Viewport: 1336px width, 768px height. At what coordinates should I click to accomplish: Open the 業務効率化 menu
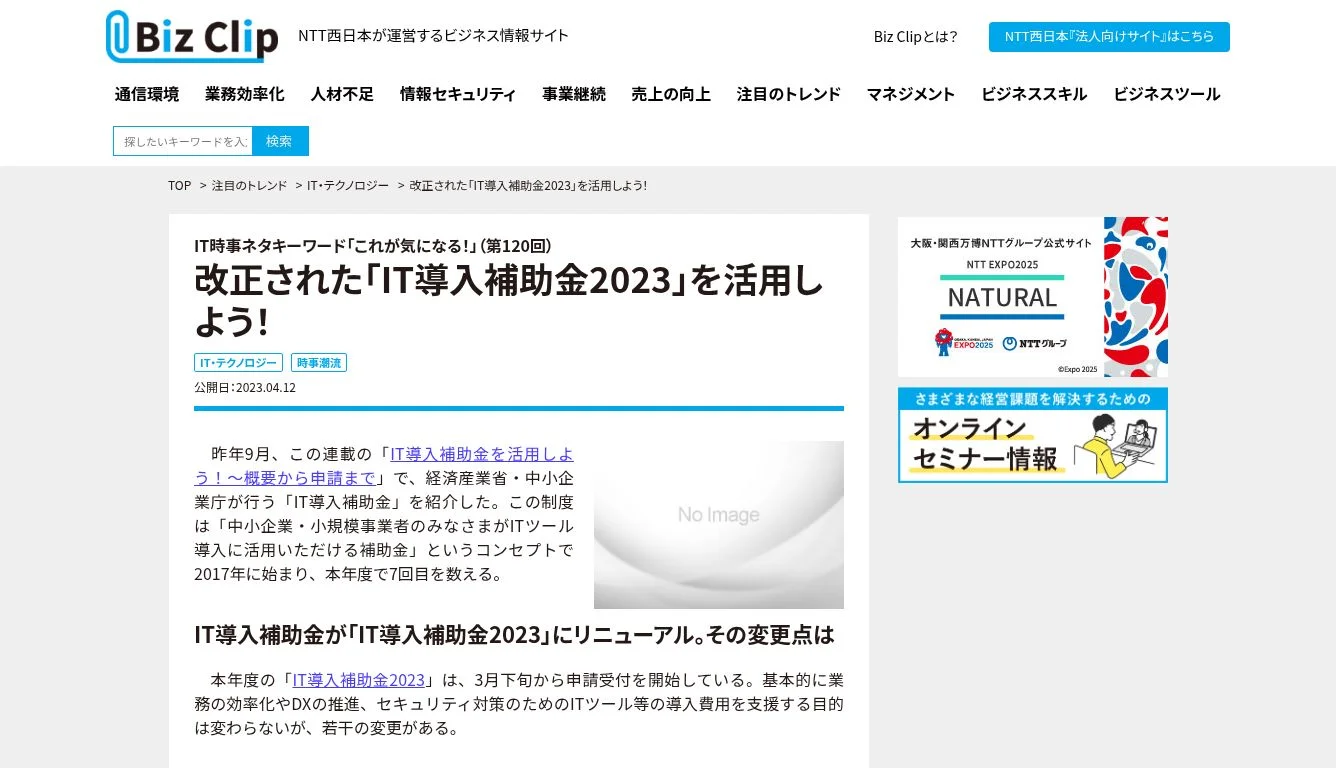245,94
